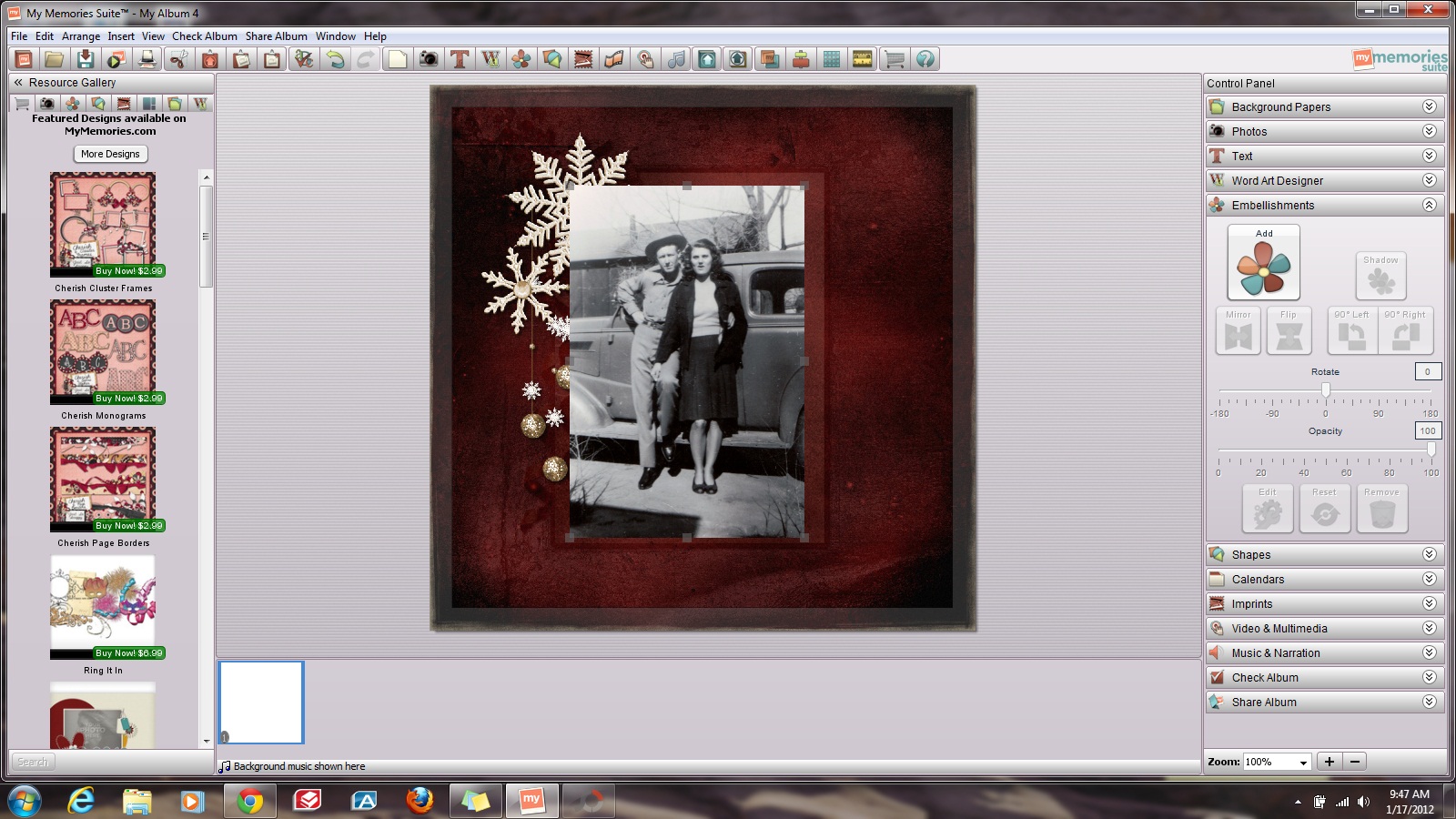The height and width of the screenshot is (819, 1456).
Task: Select the page 1 thumbnail in the page strip
Action: (261, 702)
